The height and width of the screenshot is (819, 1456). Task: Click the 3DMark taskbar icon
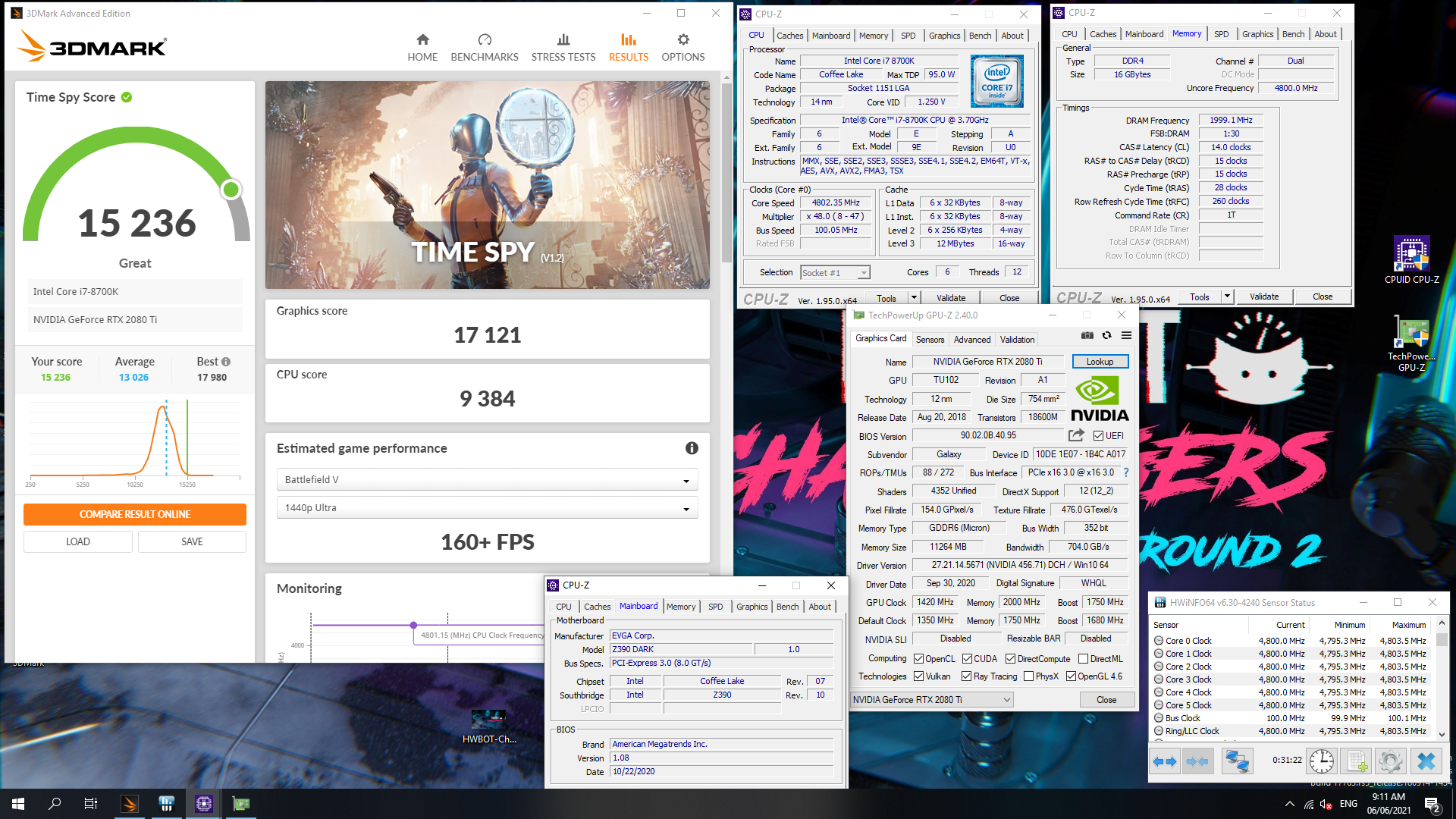130,804
